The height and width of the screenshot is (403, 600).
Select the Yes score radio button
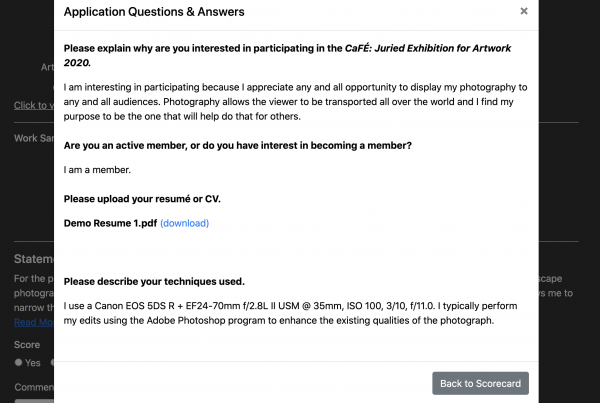[x=18, y=362]
